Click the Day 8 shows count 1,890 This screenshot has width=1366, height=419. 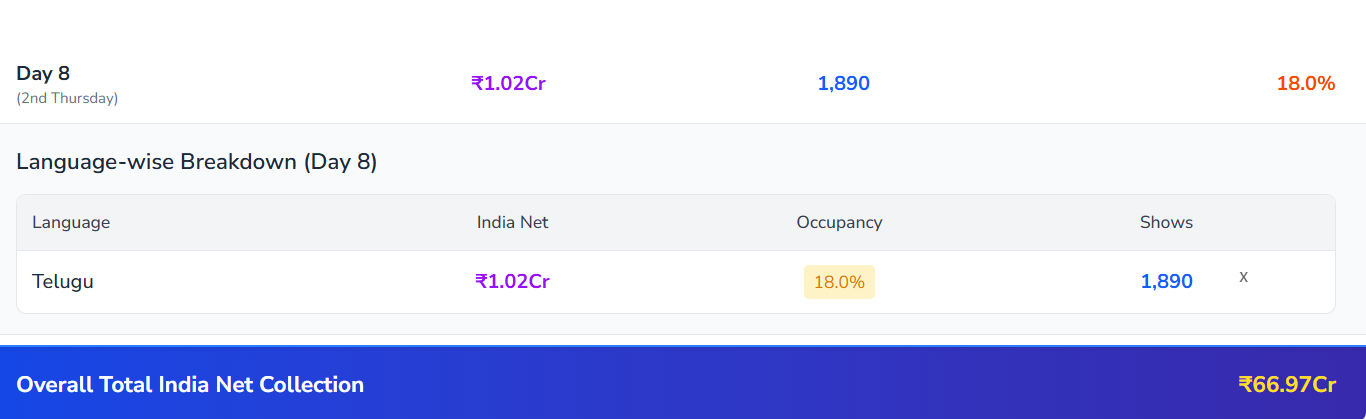click(843, 84)
